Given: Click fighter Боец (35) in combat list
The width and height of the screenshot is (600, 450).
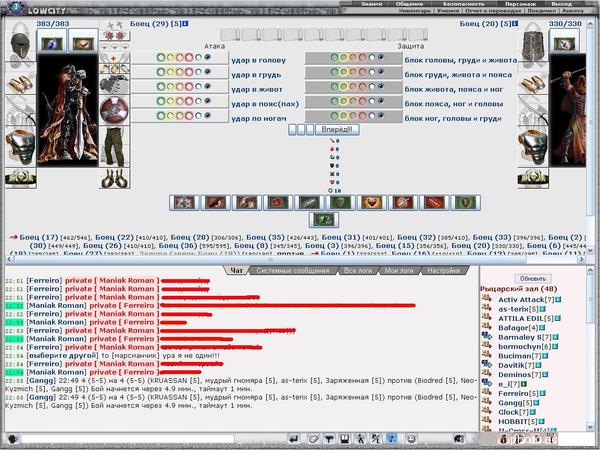Looking at the screenshot, I should (x=266, y=237).
